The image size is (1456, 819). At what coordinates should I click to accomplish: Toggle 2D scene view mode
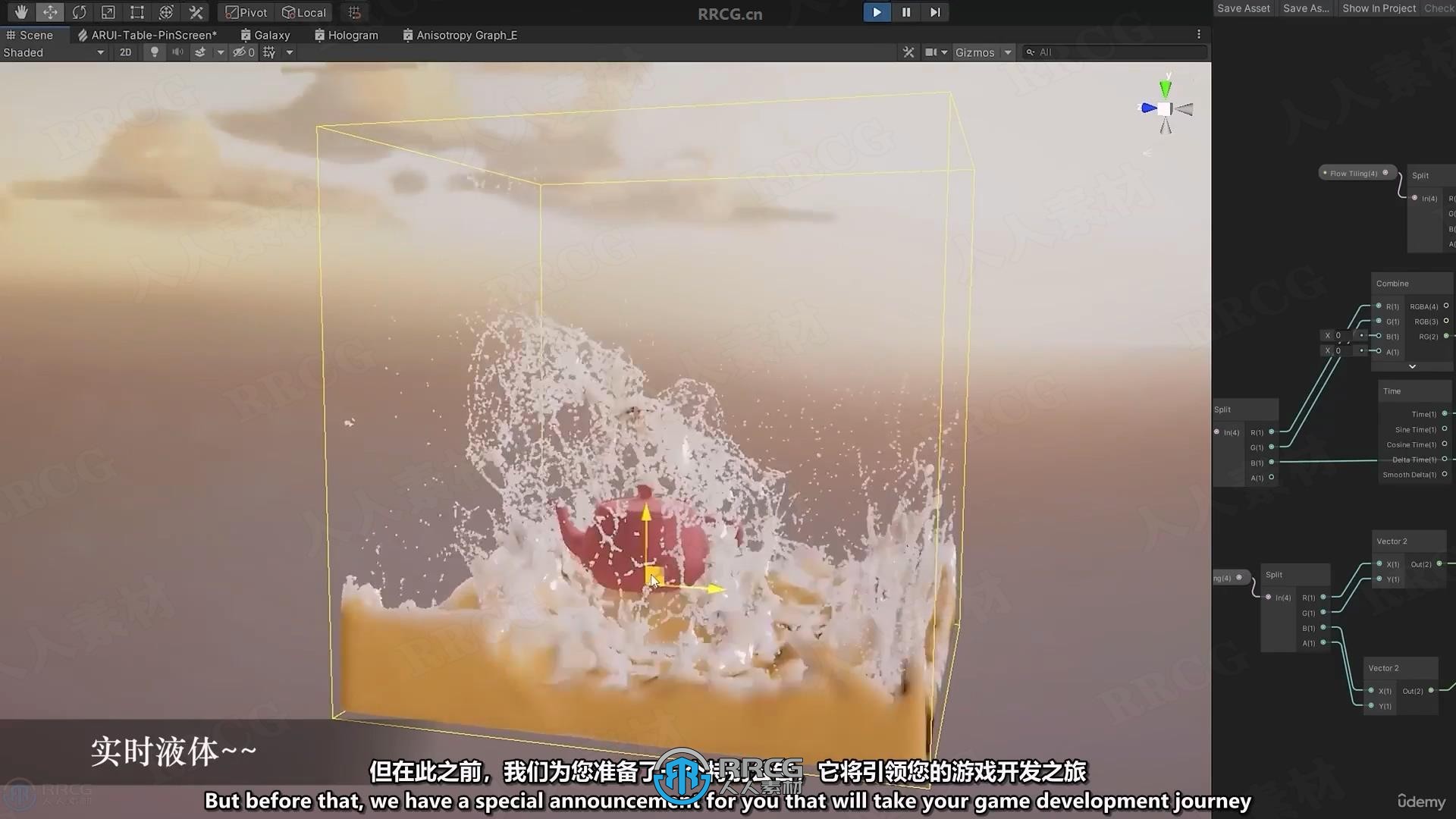click(x=126, y=52)
